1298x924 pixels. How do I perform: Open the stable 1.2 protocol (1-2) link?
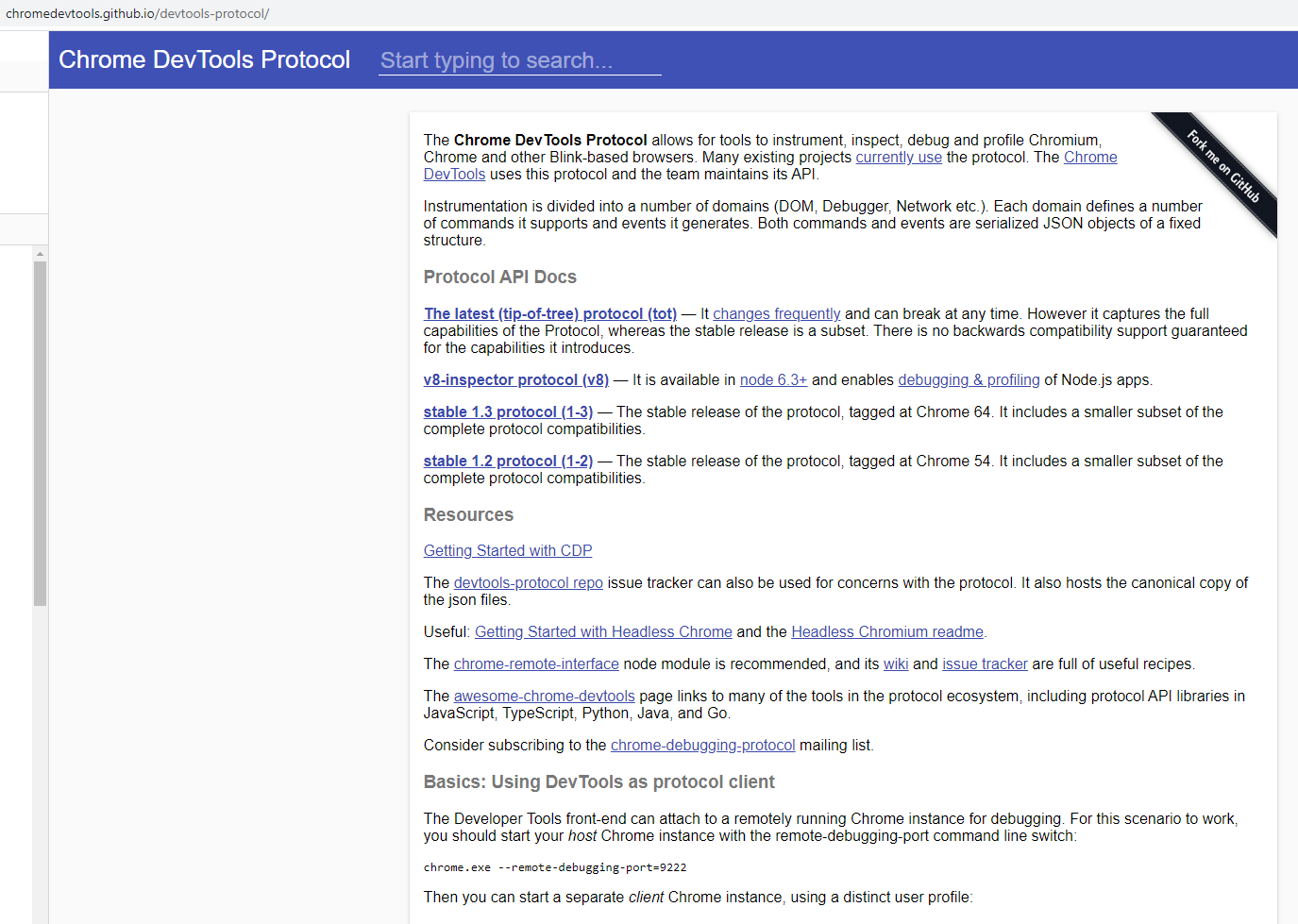[508, 462]
